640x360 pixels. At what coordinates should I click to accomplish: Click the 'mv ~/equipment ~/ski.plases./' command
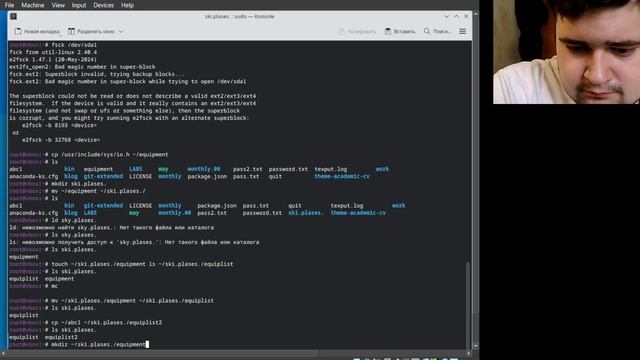point(98,191)
